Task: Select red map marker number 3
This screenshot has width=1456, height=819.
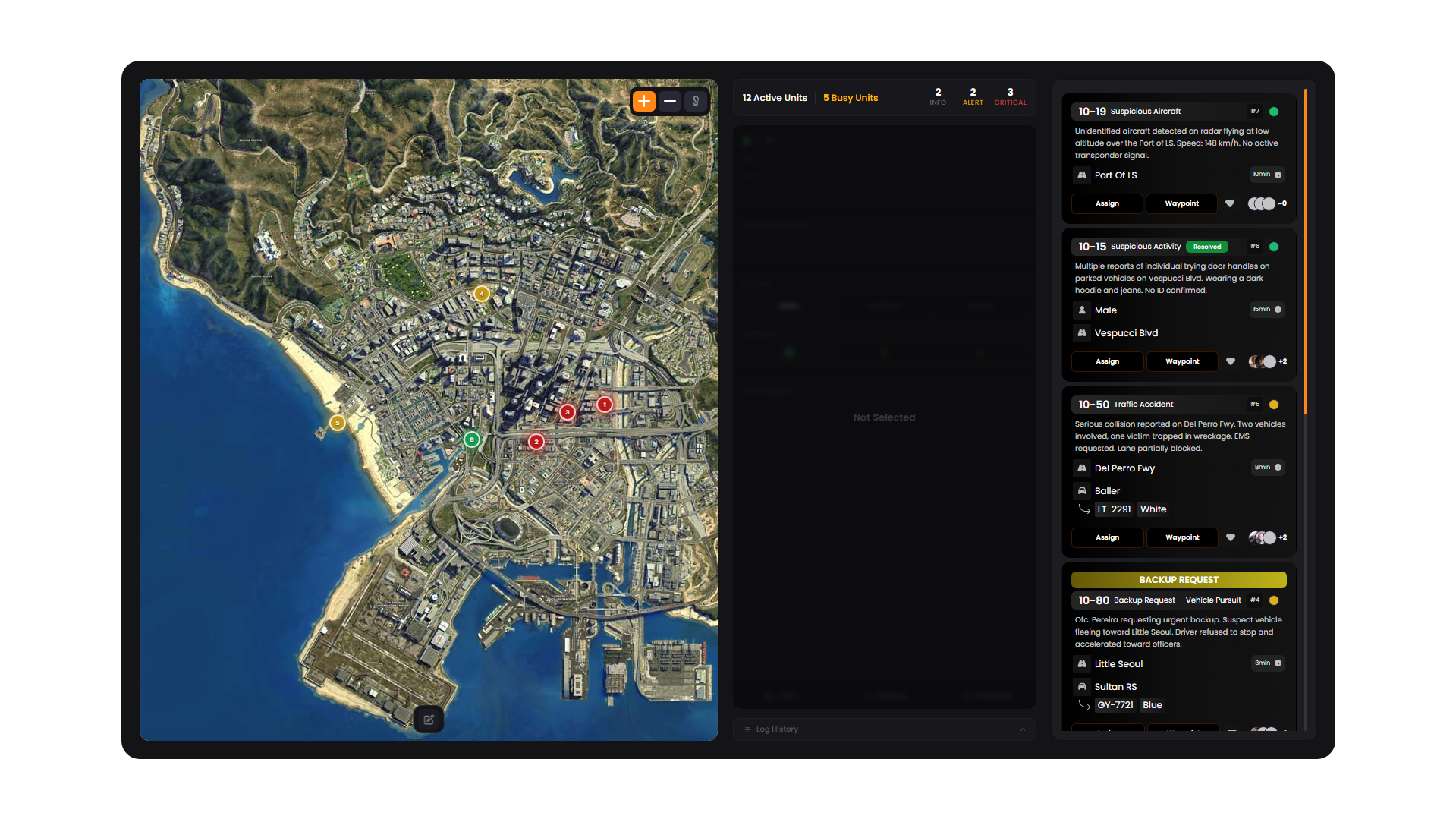Action: [x=568, y=412]
